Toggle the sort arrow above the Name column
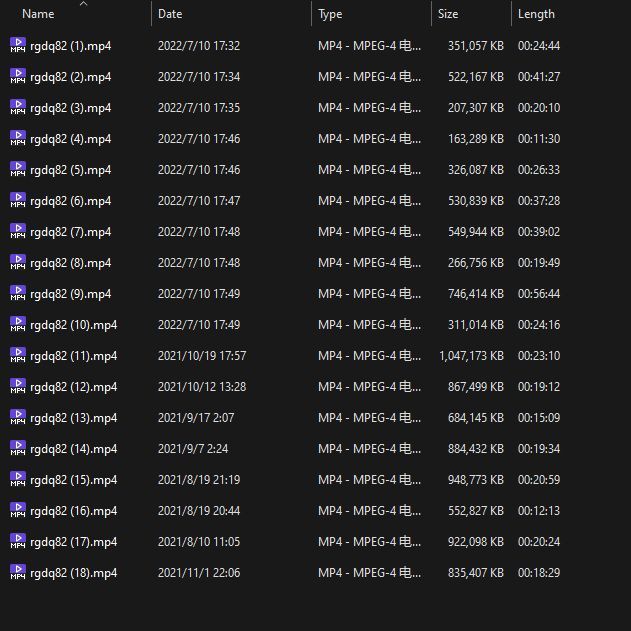Image resolution: width=631 pixels, height=631 pixels. (x=83, y=4)
